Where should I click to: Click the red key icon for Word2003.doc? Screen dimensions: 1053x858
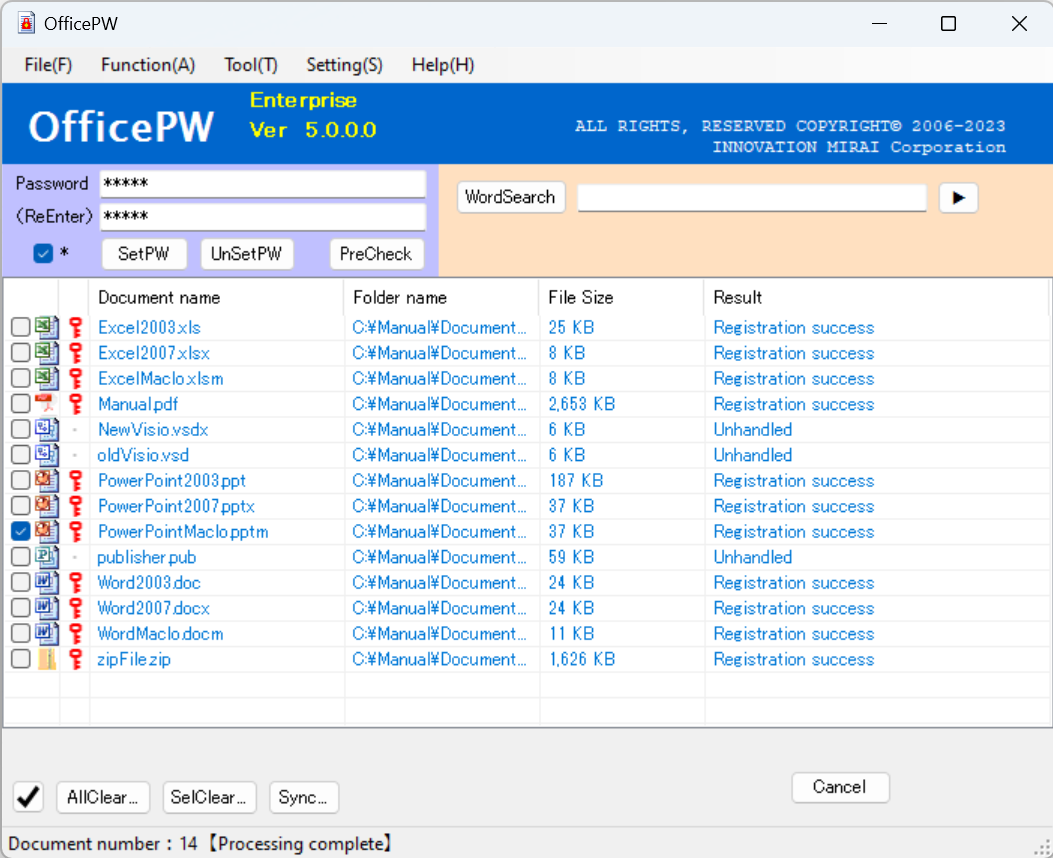[x=76, y=582]
